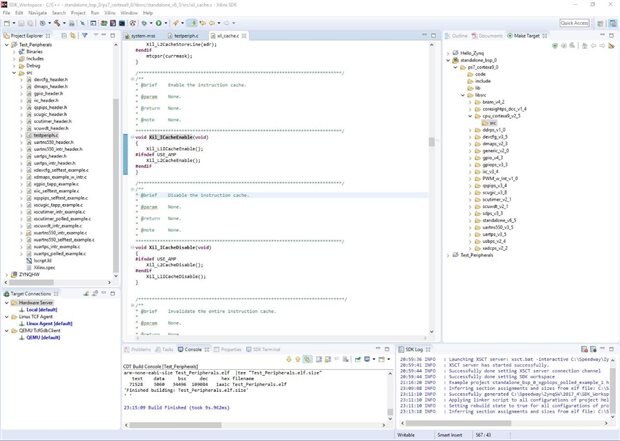Select the Problems tab in bottom panel

(x=142, y=349)
